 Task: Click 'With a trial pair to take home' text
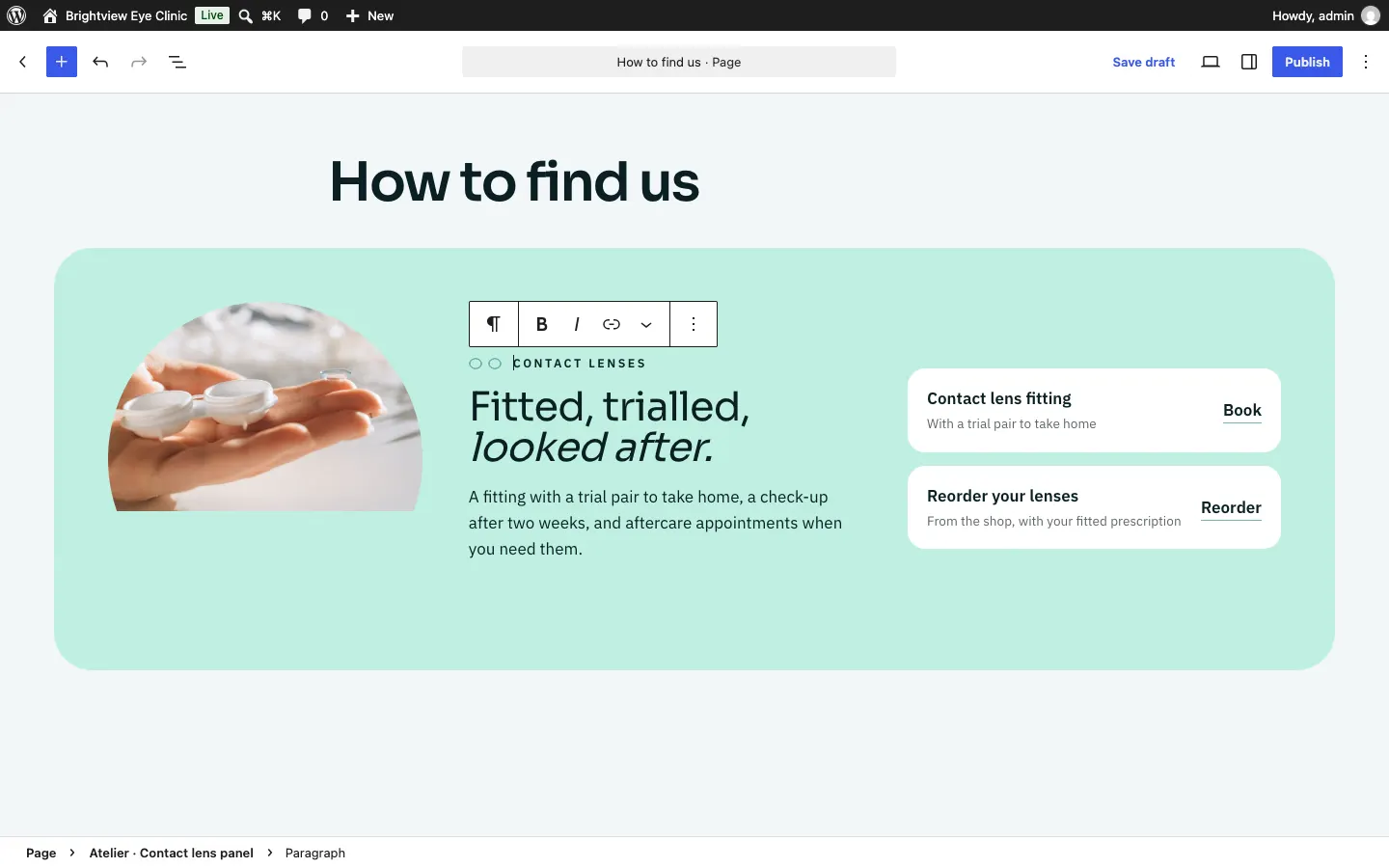click(x=1012, y=423)
